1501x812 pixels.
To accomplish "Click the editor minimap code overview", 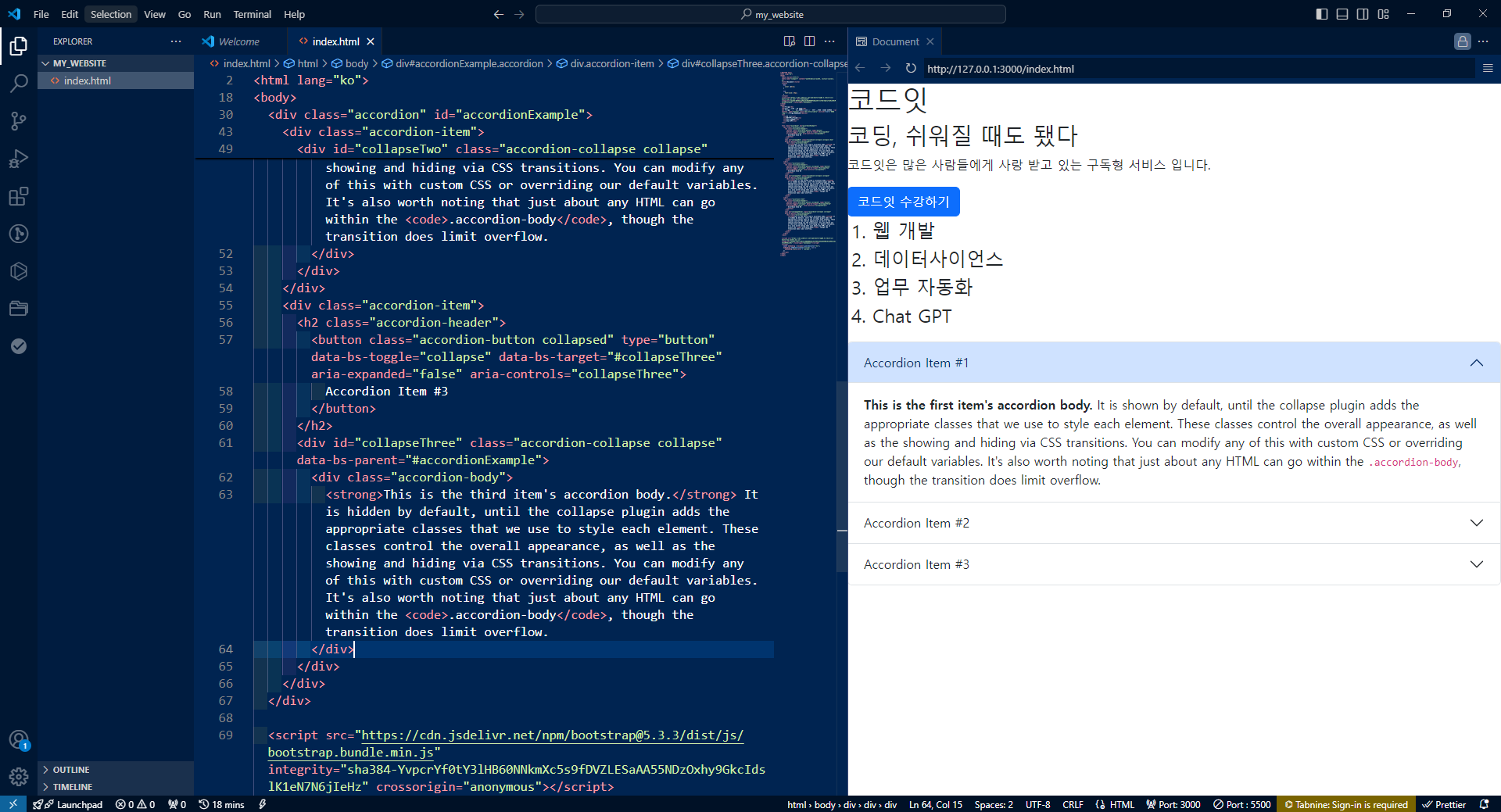I will coord(808,164).
